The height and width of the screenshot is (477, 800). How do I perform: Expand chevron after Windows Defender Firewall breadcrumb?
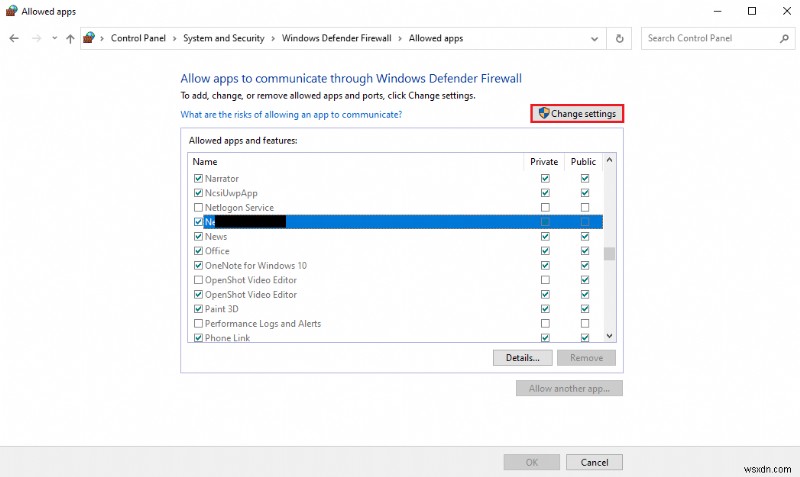[400, 39]
